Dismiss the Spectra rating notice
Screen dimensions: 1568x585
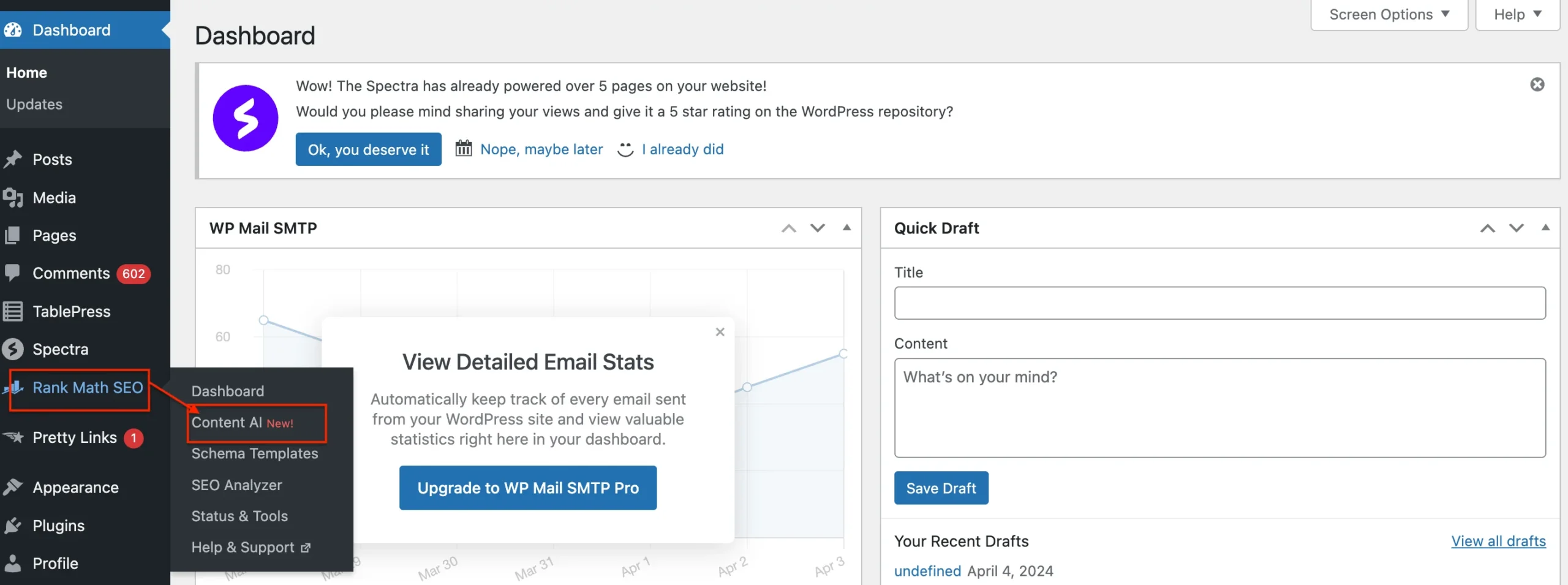pyautogui.click(x=1537, y=85)
